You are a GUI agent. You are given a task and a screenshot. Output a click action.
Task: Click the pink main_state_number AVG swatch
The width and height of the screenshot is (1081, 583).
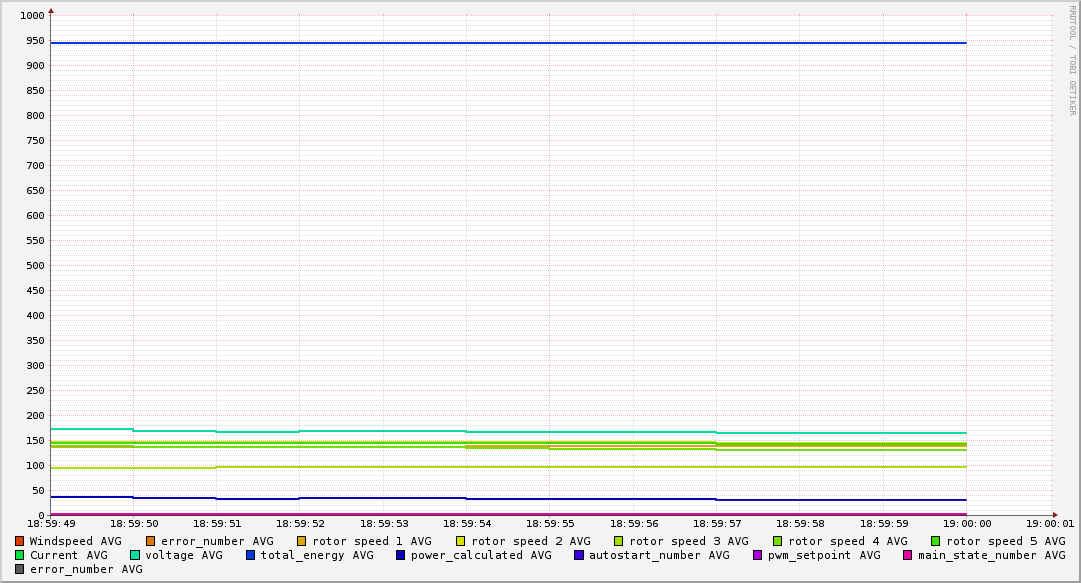908,555
